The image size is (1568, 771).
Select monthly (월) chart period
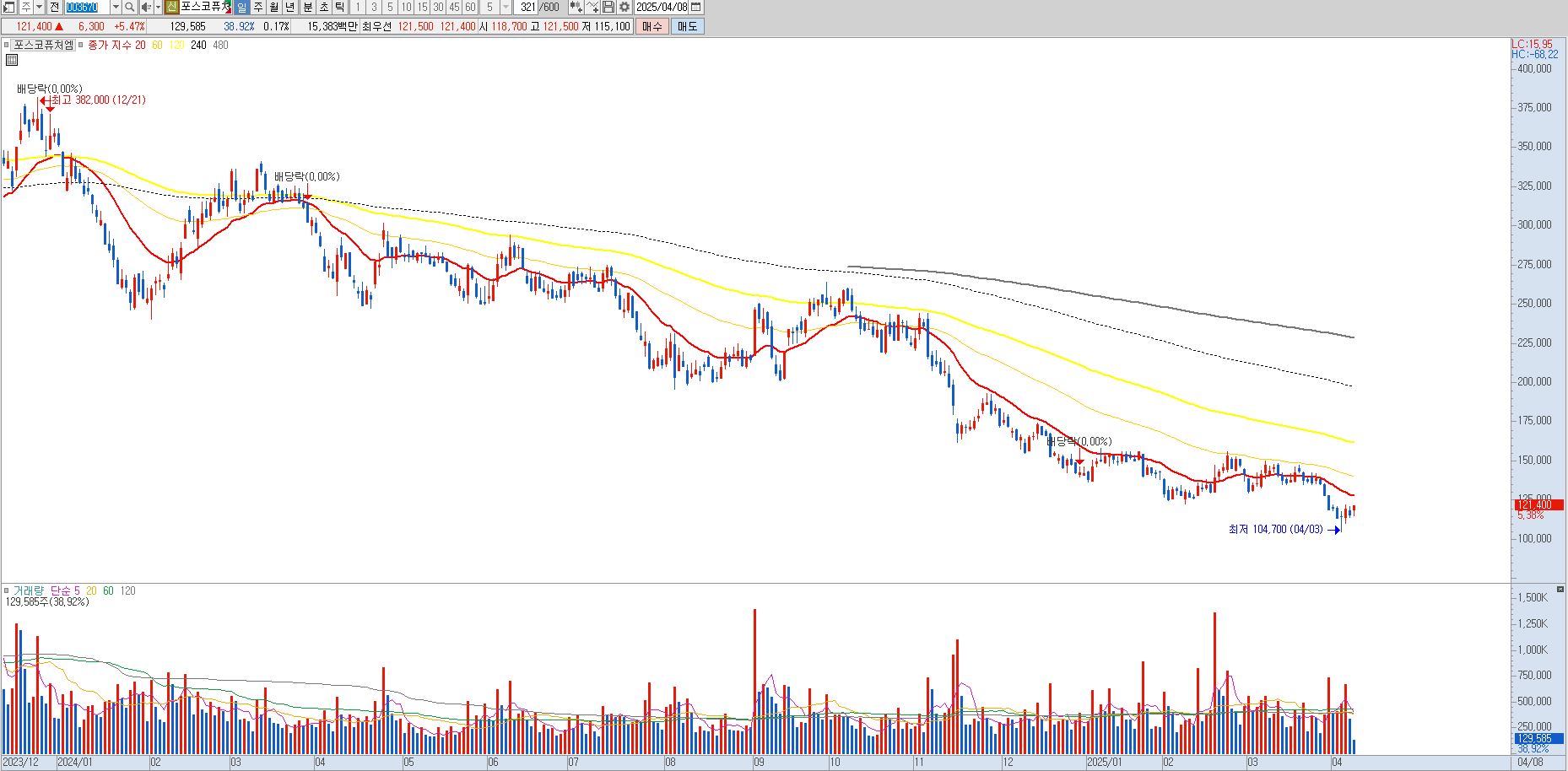pos(274,7)
